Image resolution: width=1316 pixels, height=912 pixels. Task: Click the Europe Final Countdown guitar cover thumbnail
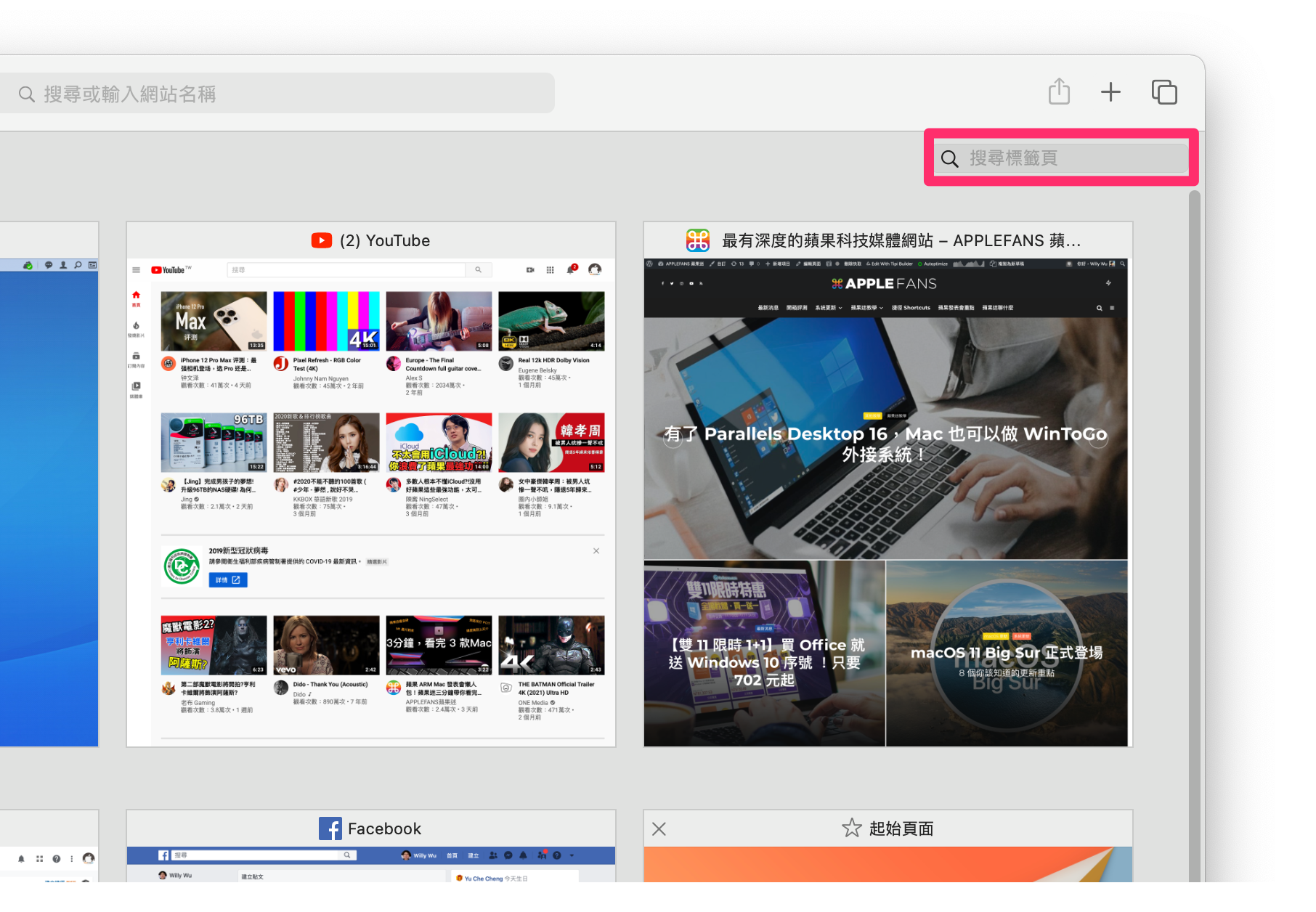(x=439, y=321)
